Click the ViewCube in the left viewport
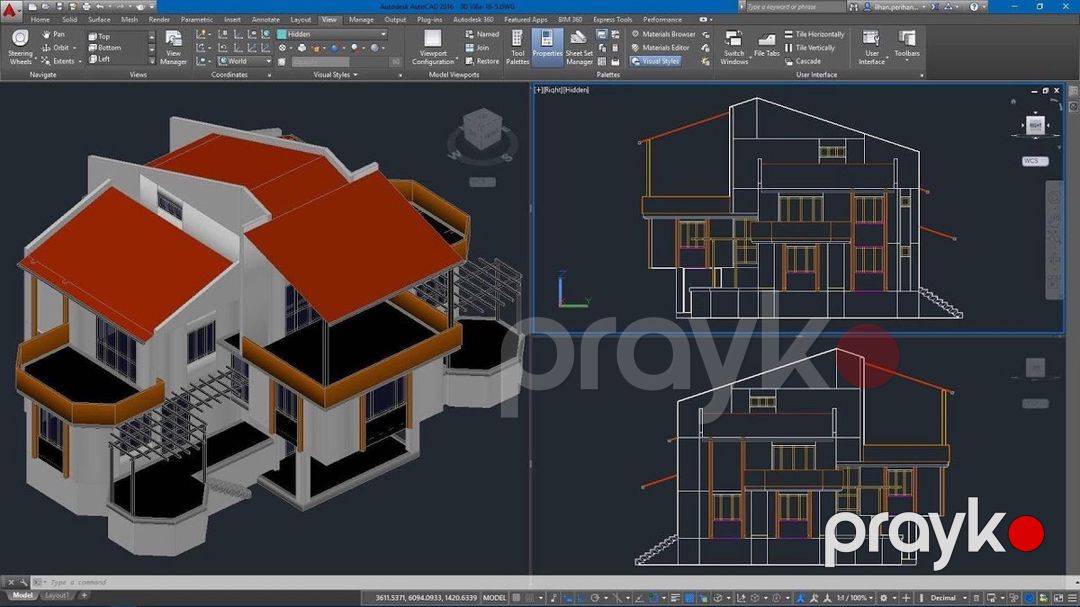1080x607 pixels. pos(482,129)
